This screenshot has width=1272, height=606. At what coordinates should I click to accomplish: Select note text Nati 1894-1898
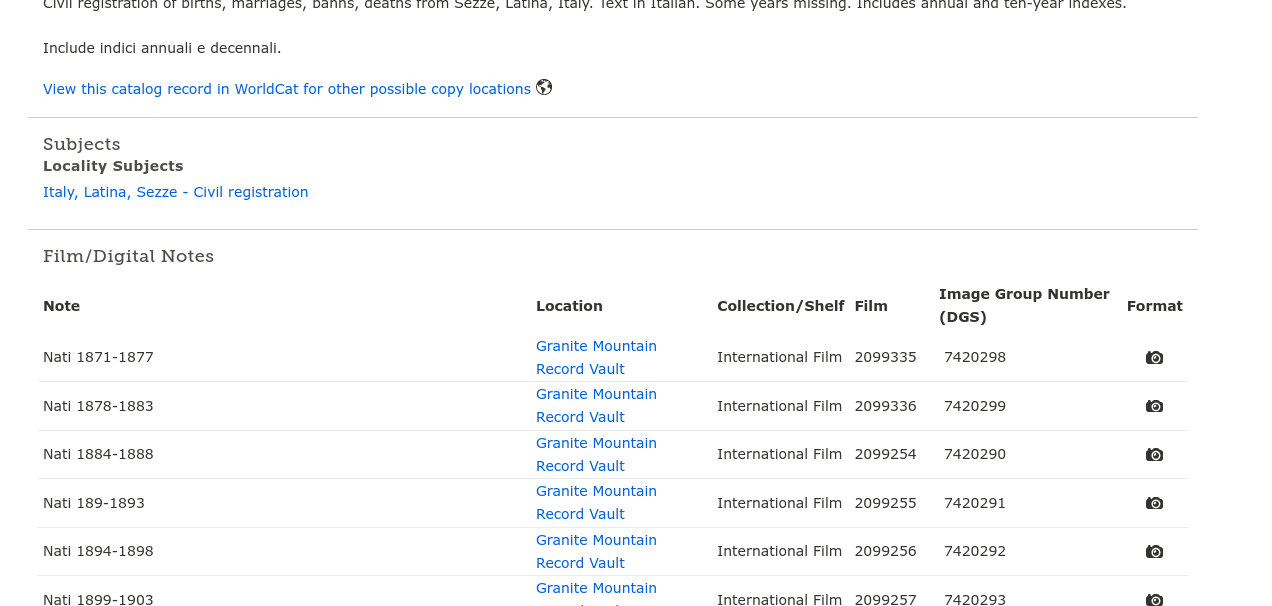(98, 551)
